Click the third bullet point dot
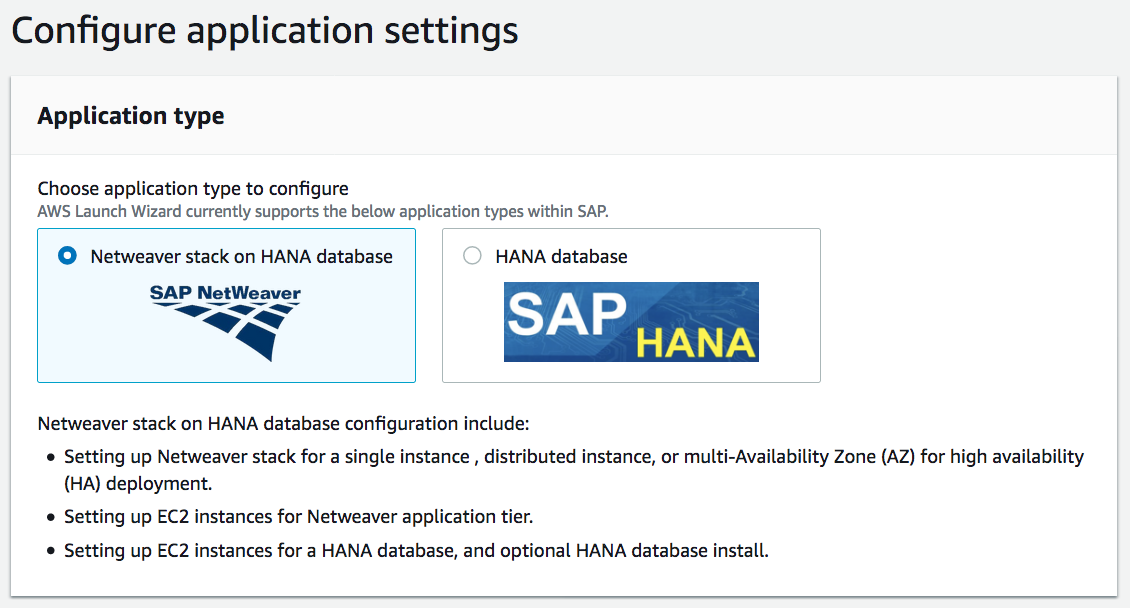 [50, 551]
